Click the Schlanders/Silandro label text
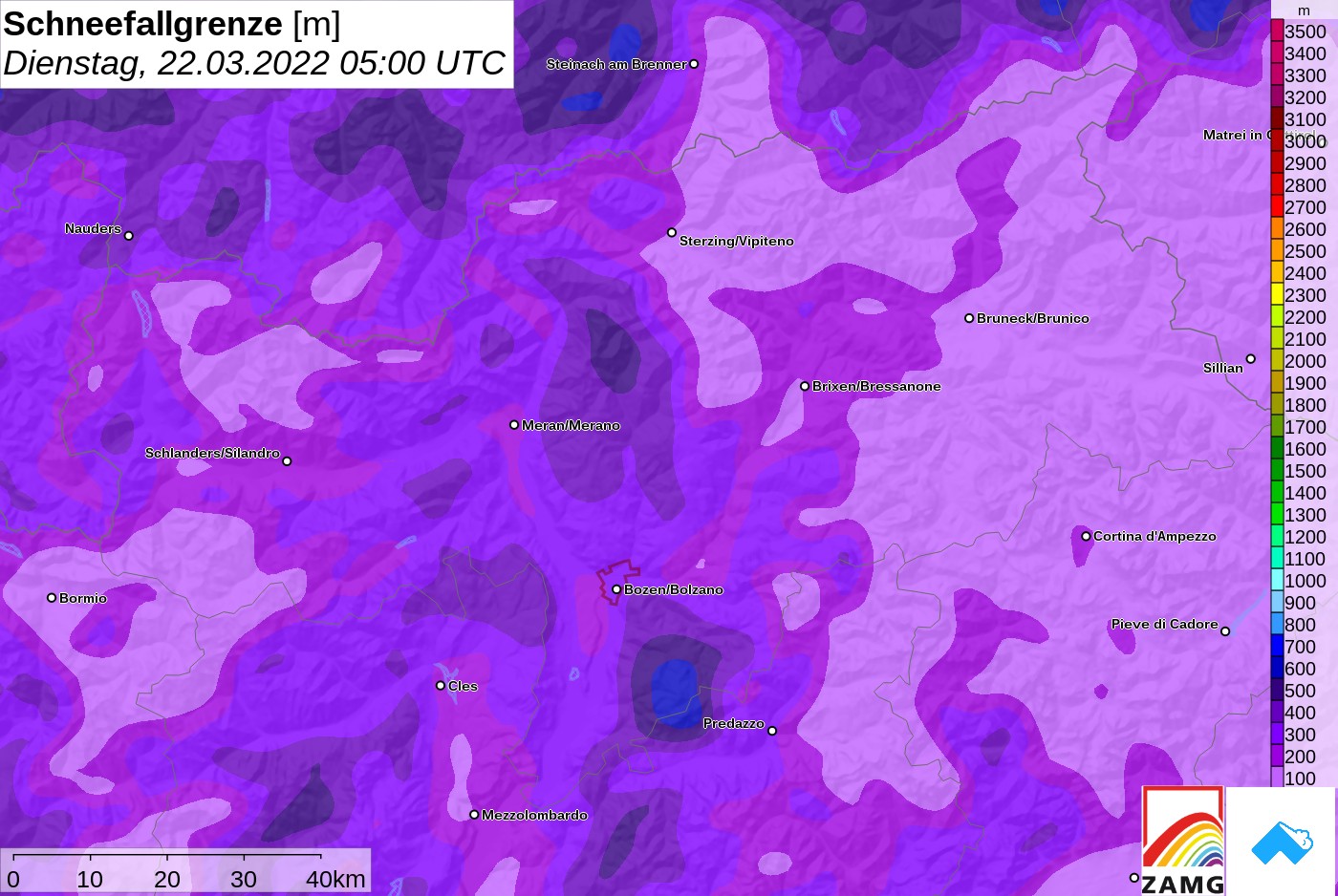The image size is (1338, 896). pyautogui.click(x=212, y=453)
